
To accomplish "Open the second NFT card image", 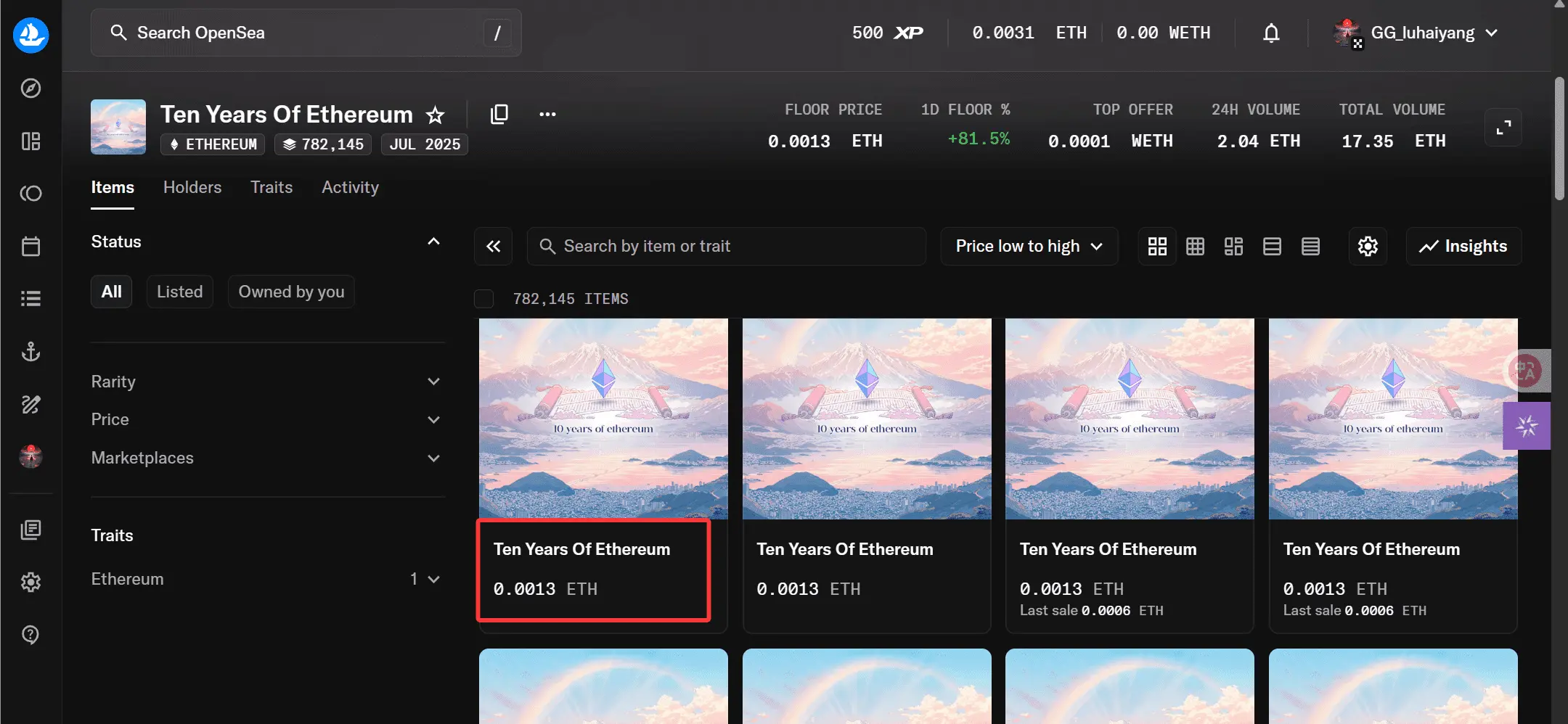I will 867,419.
